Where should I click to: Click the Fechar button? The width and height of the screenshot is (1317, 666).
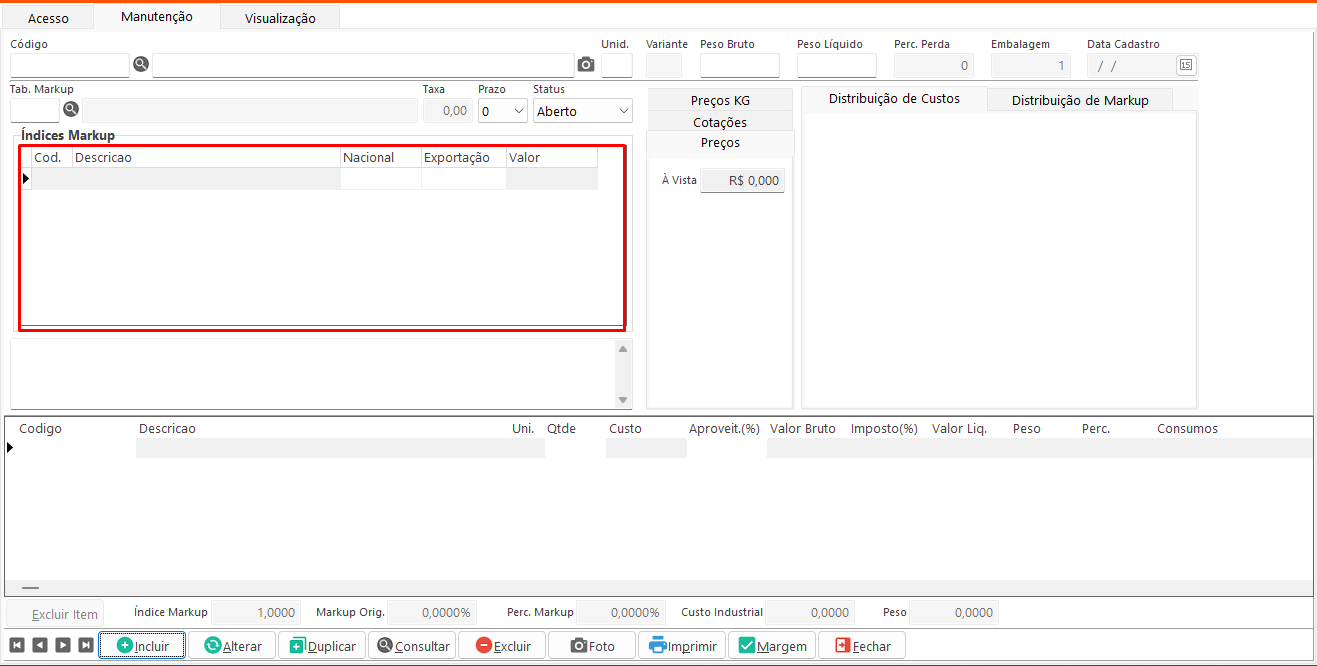coord(861,645)
